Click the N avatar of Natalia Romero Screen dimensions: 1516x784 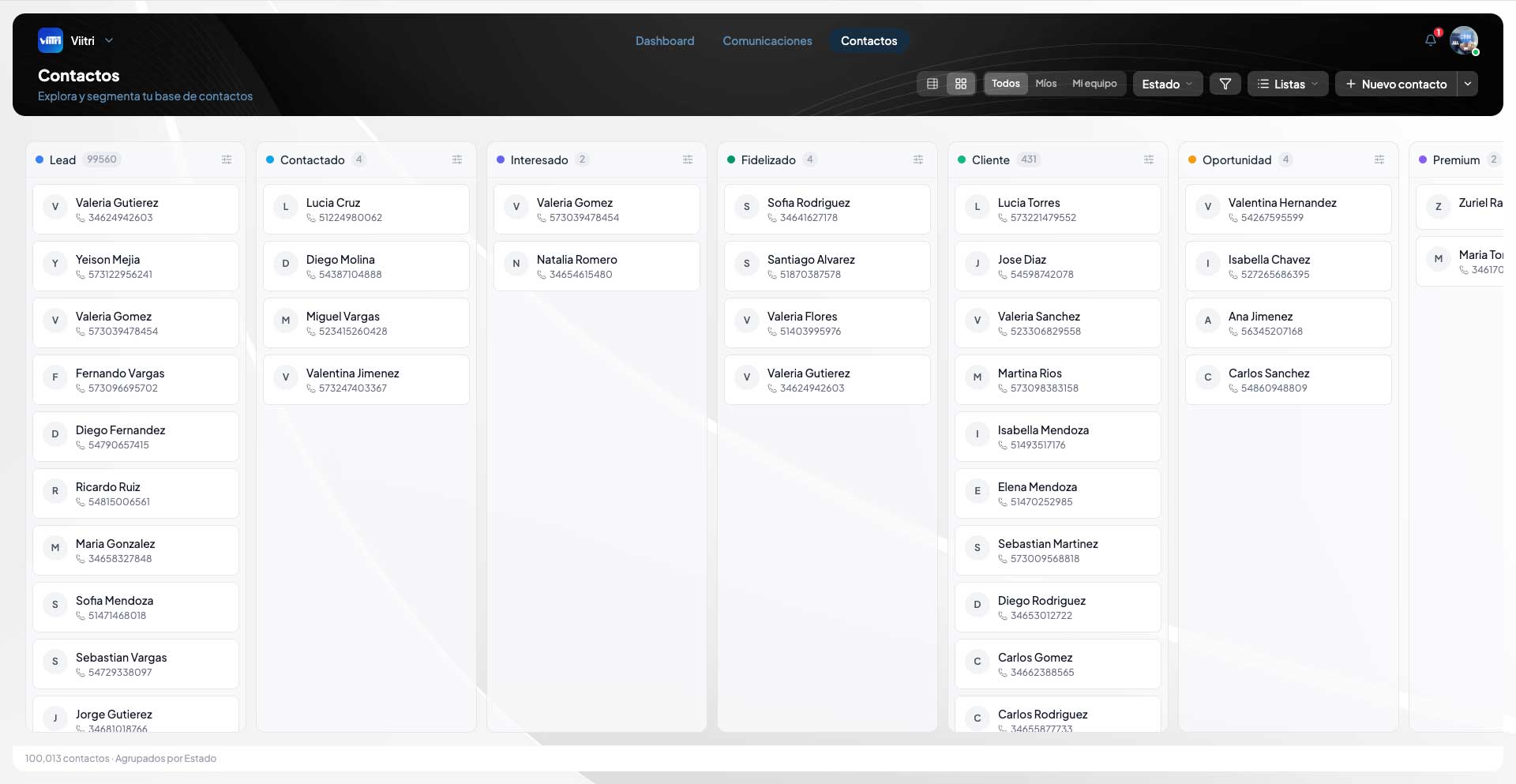click(516, 264)
